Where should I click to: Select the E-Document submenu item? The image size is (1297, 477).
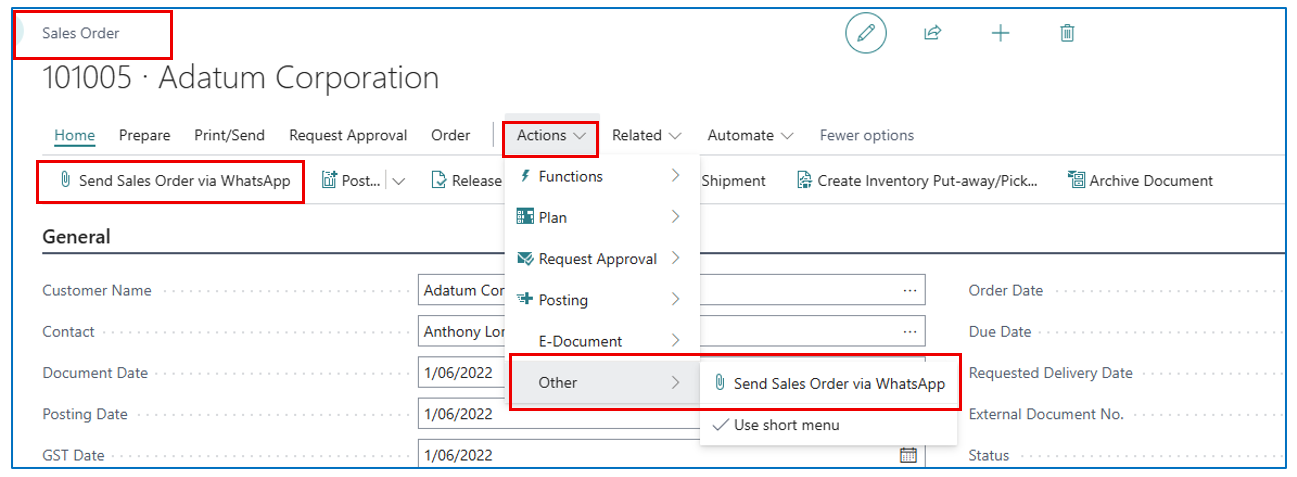point(598,341)
